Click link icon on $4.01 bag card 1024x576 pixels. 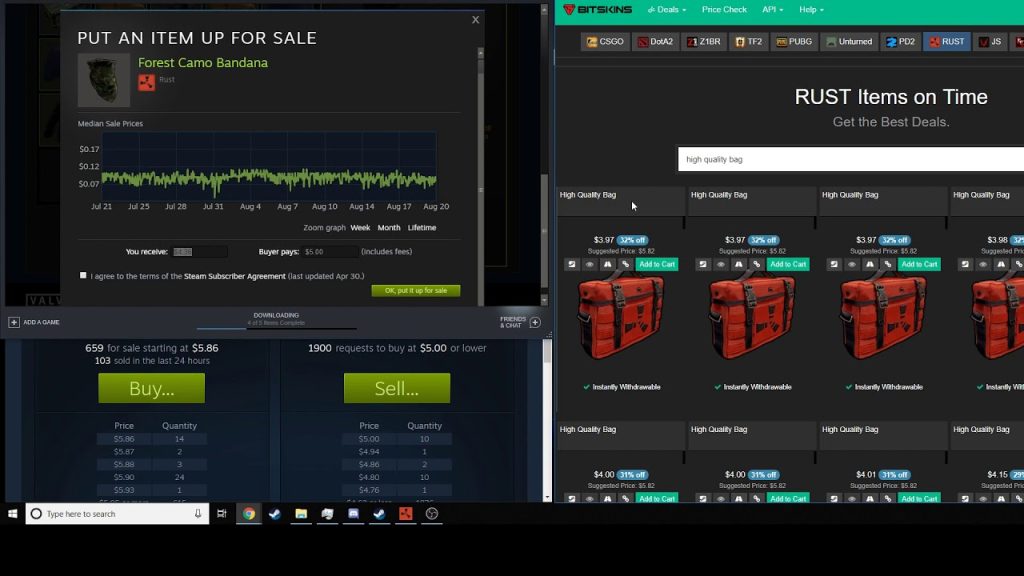pos(888,499)
